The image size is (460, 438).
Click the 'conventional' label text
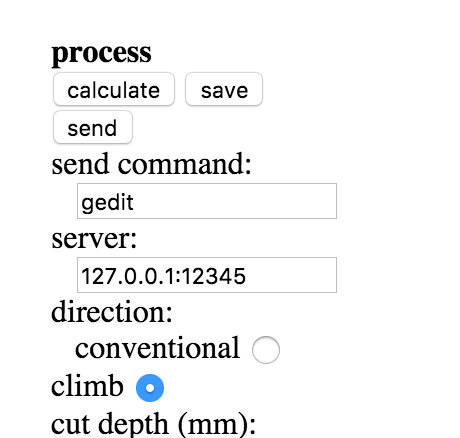coord(157,348)
